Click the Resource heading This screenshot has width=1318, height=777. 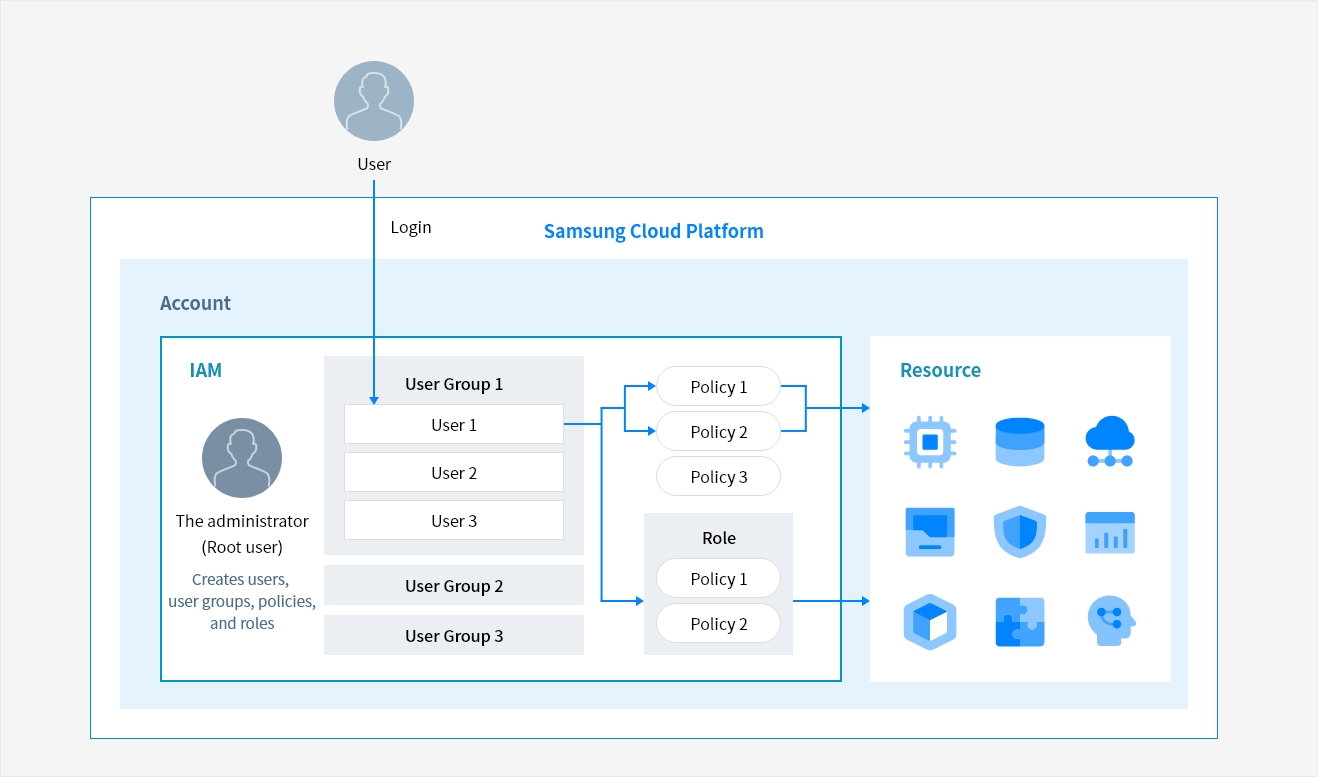pos(940,370)
